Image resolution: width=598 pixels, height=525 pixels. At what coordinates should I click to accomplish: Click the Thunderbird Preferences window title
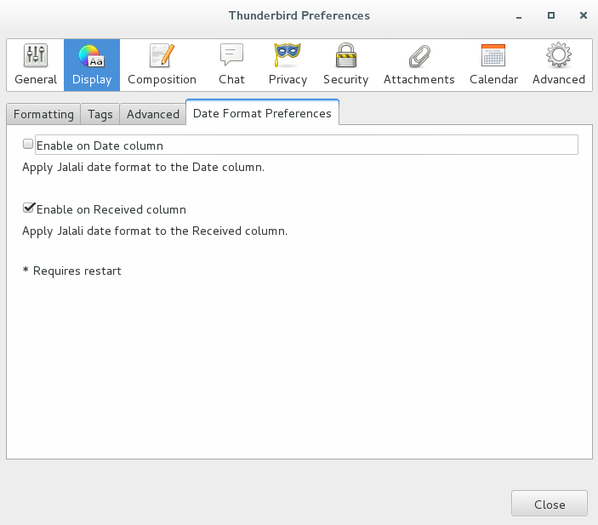coord(299,16)
